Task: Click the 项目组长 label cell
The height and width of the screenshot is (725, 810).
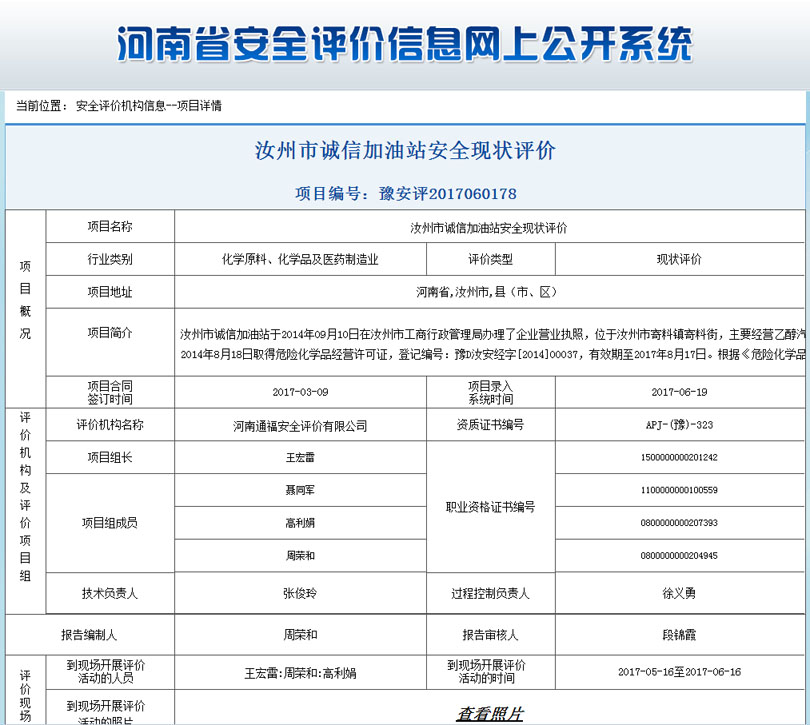Action: 110,457
